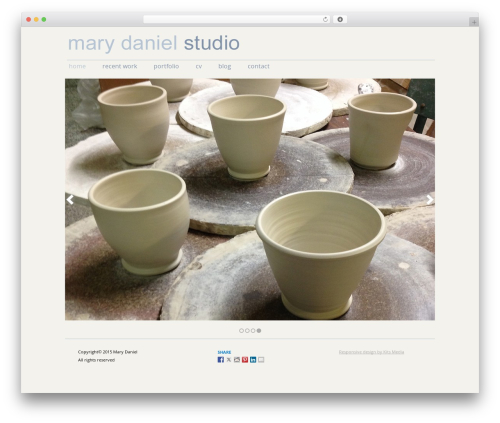The image size is (500, 423).
Task: Reload the page using browser refresh icon
Action: coord(325,20)
